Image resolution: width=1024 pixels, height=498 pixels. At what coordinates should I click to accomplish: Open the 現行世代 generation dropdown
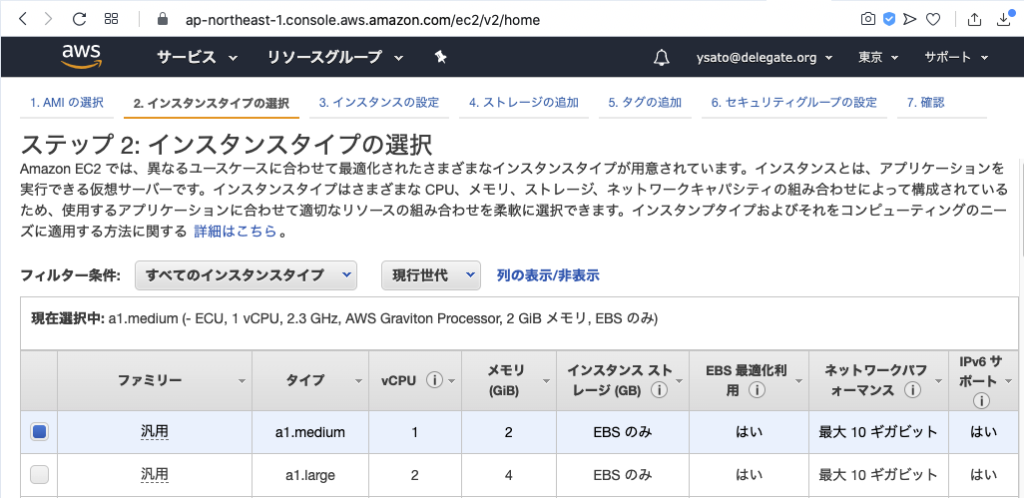pos(430,274)
